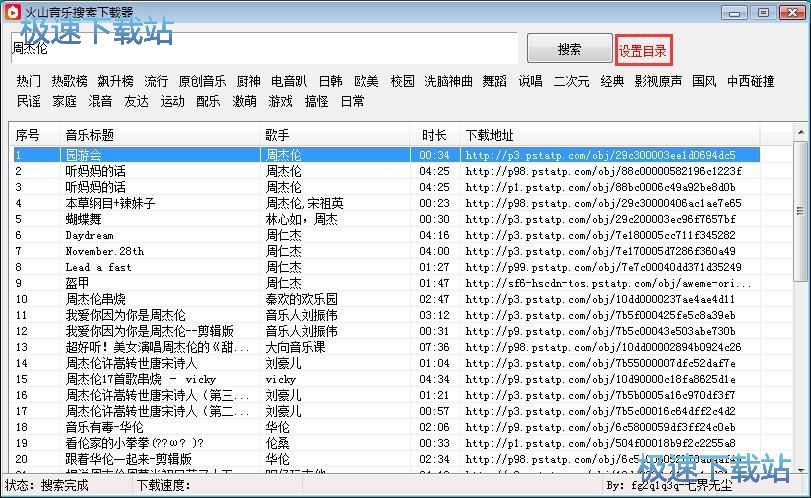This screenshot has width=811, height=498.
Task: Select the 运动 category
Action: pos(172,101)
